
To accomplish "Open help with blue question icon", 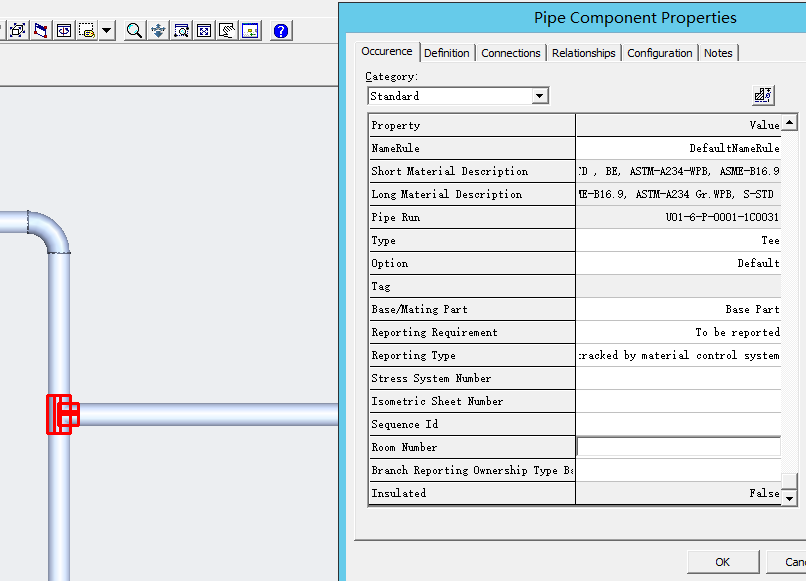I will coord(281,31).
